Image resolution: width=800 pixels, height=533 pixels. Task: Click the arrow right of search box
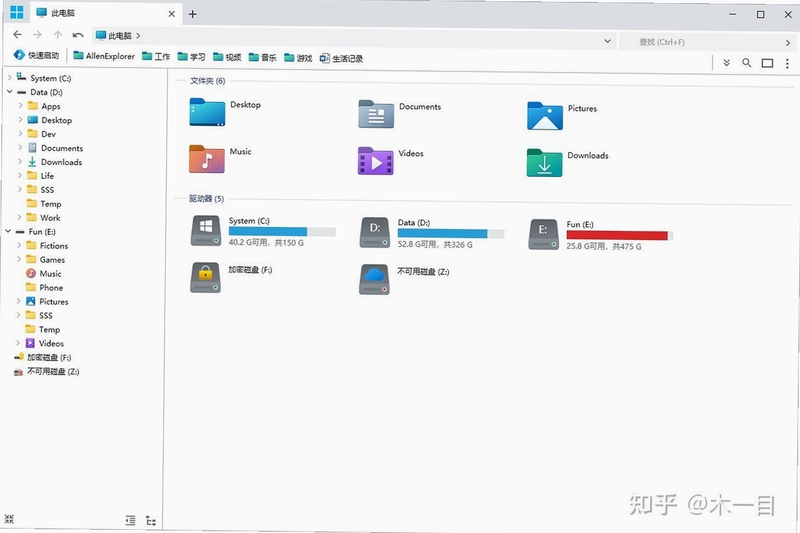[x=788, y=43]
